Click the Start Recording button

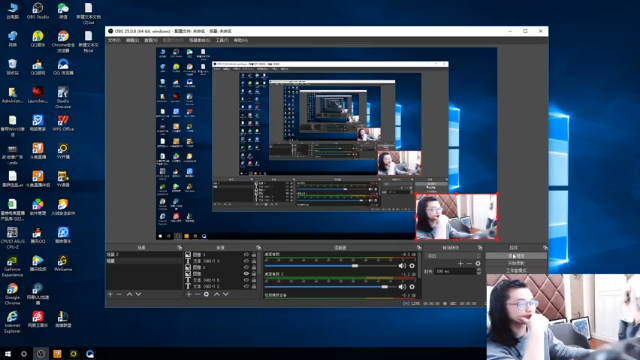(516, 263)
